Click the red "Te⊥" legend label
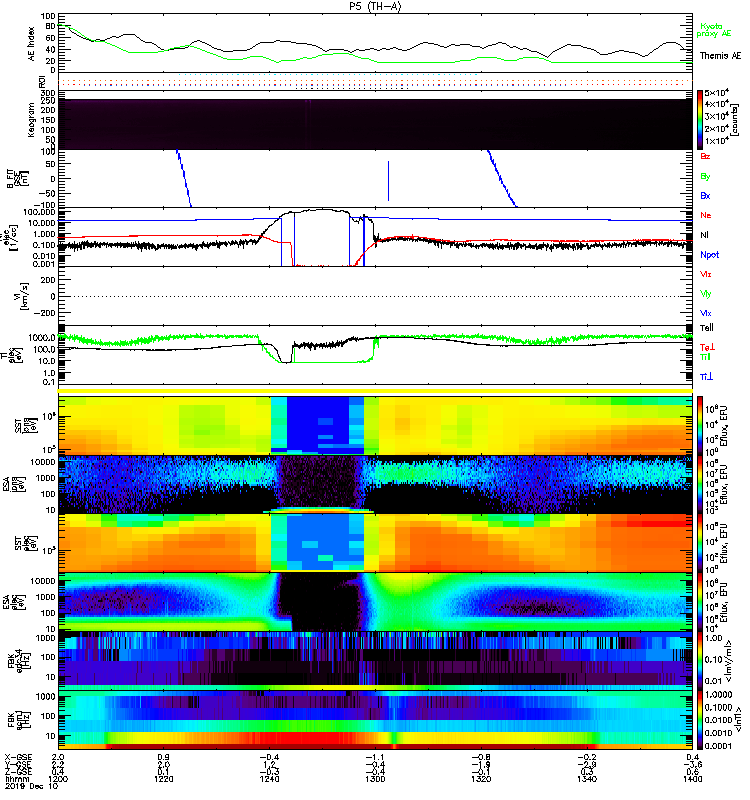 pos(707,347)
